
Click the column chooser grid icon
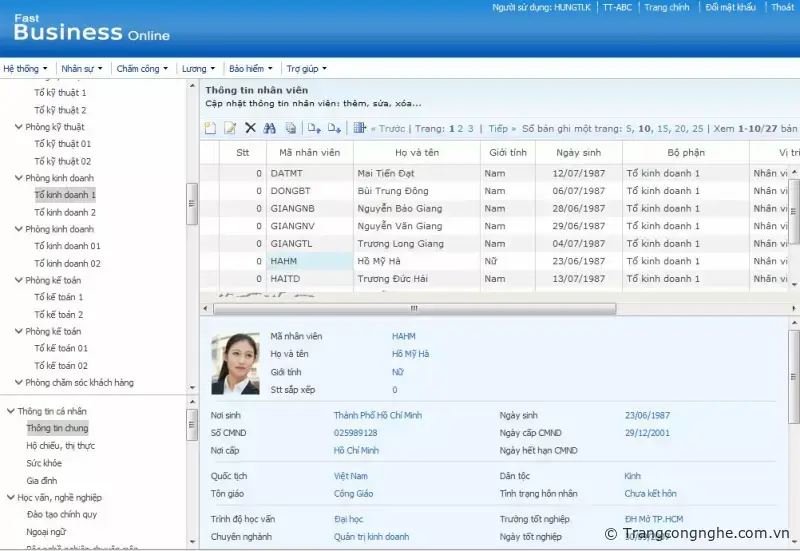click(360, 128)
